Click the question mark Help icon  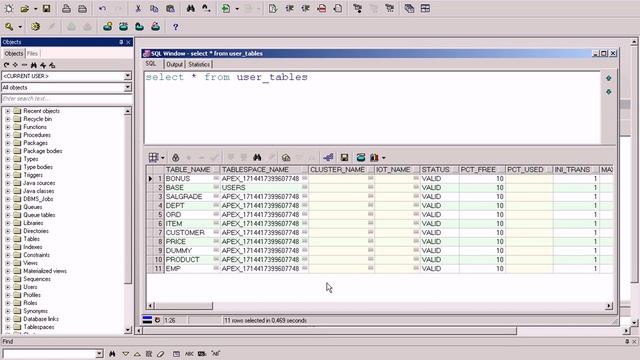click(176, 27)
